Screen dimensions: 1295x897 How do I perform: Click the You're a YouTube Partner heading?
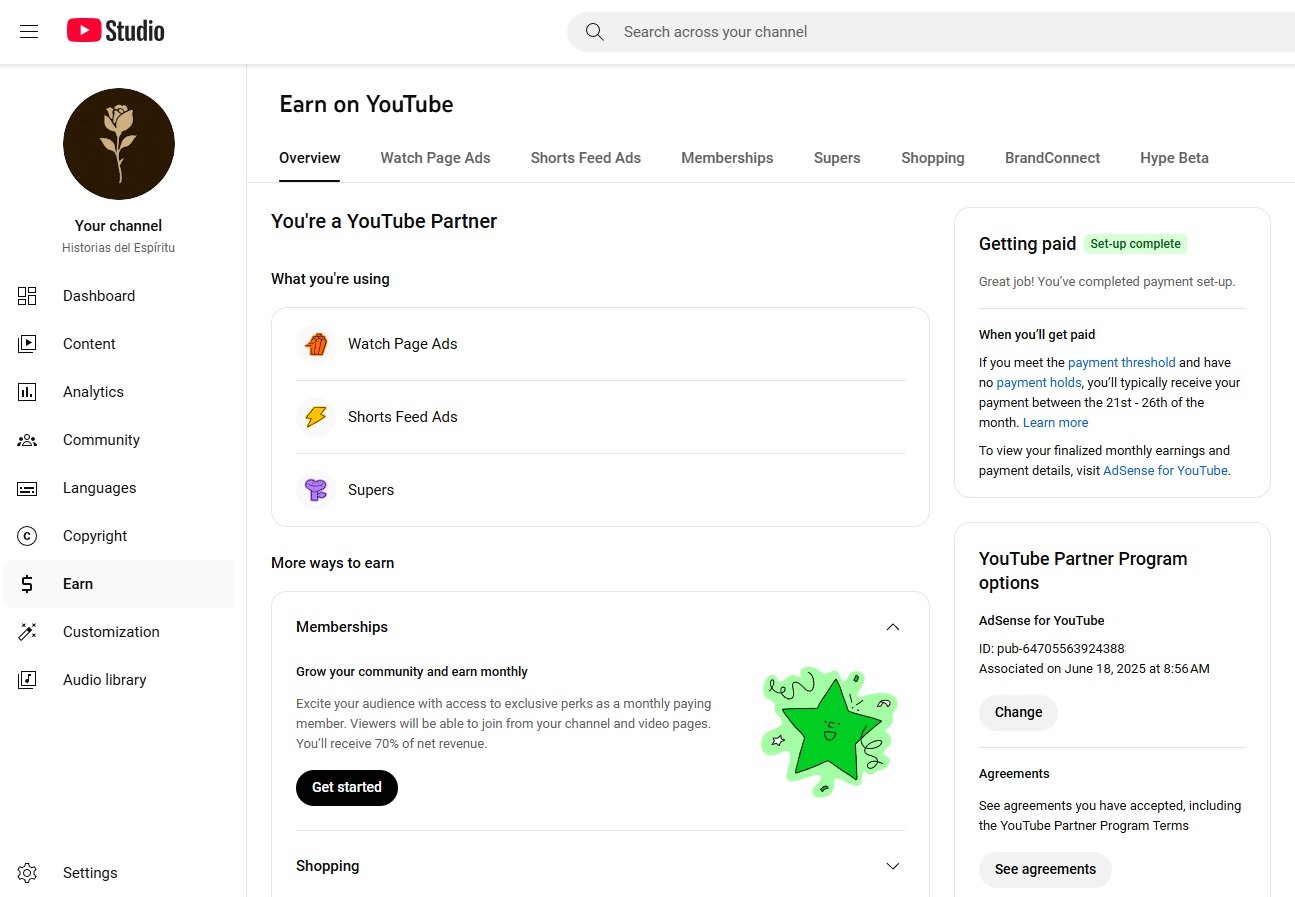click(384, 222)
